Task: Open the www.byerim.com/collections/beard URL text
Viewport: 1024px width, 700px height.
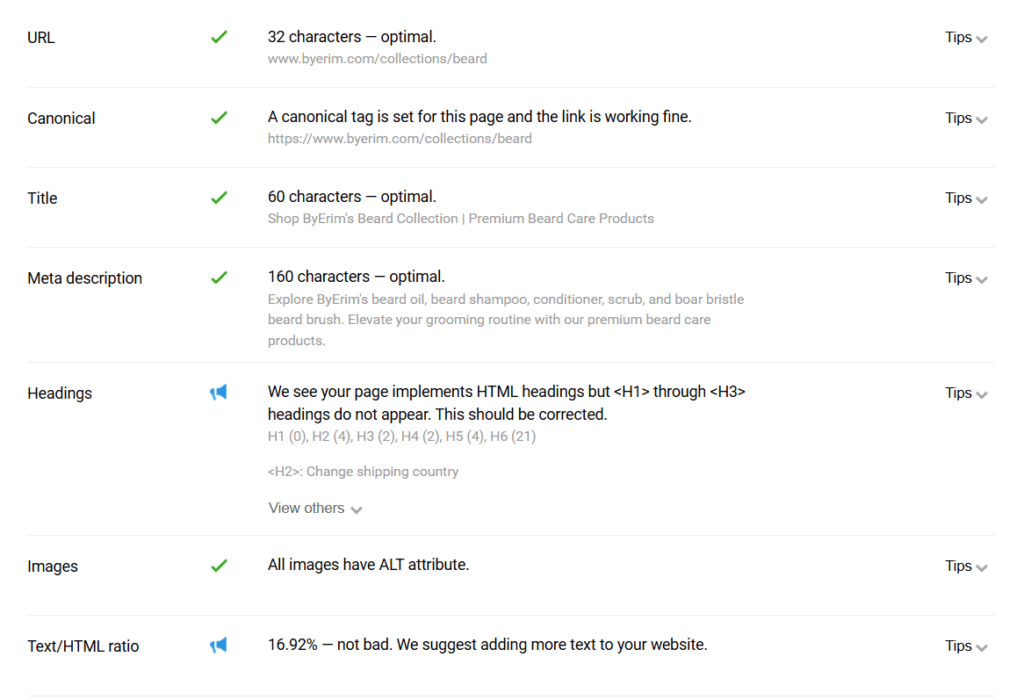Action: [x=377, y=59]
